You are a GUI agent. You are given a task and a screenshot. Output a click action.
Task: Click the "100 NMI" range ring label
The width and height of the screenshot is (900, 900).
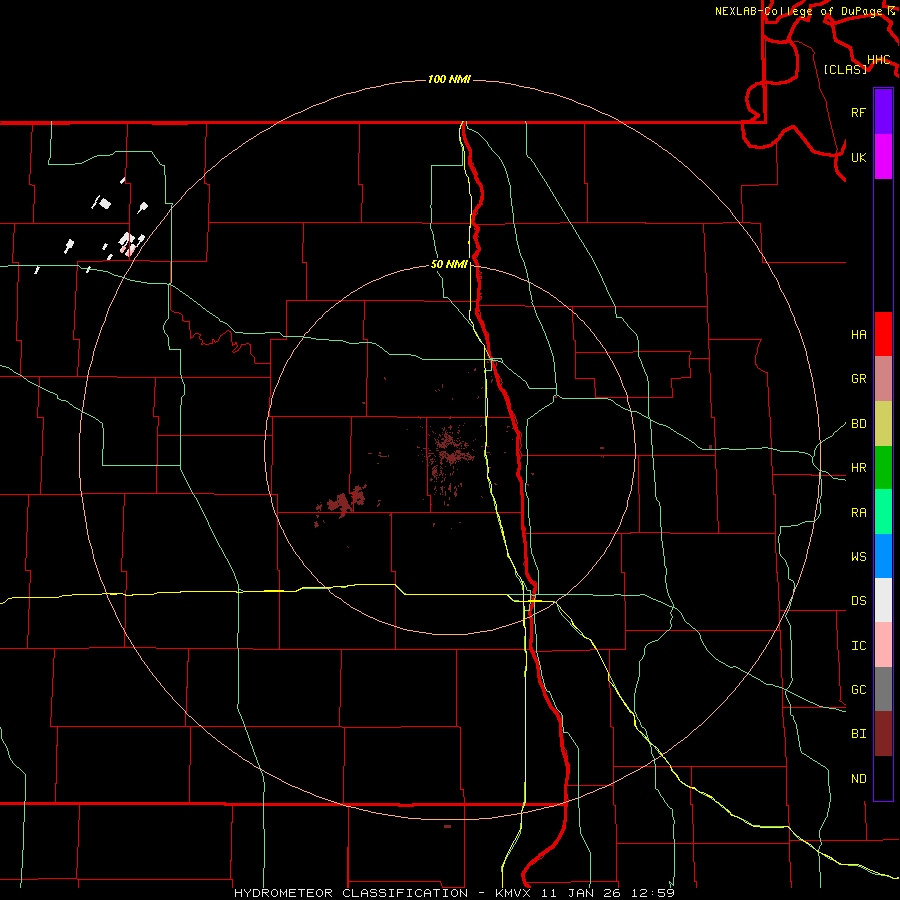[x=449, y=79]
